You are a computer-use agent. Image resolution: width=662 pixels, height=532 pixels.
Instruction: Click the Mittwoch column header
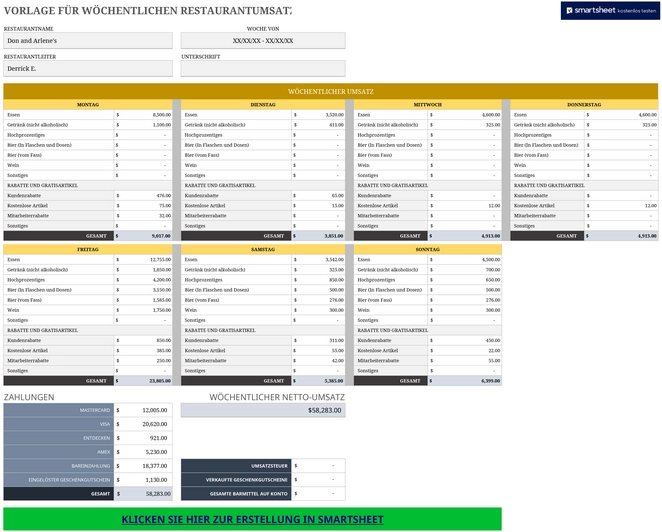(428, 105)
